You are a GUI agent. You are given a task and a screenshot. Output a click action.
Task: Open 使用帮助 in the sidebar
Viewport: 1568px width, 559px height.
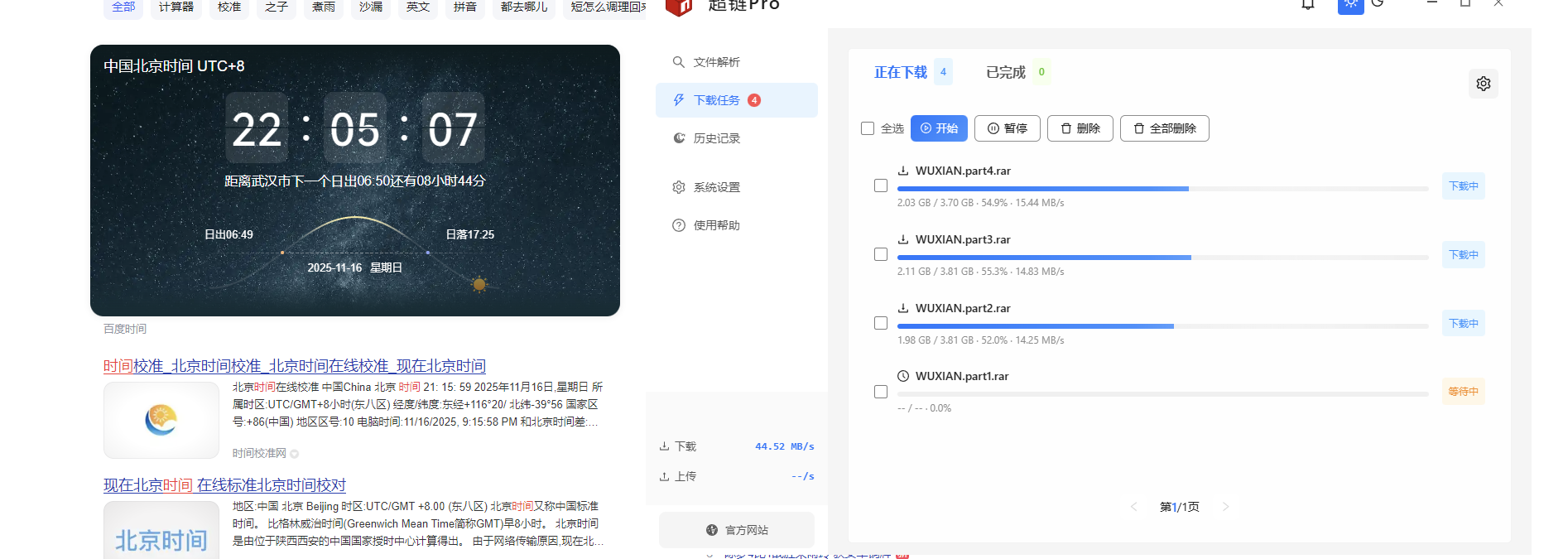coord(715,225)
